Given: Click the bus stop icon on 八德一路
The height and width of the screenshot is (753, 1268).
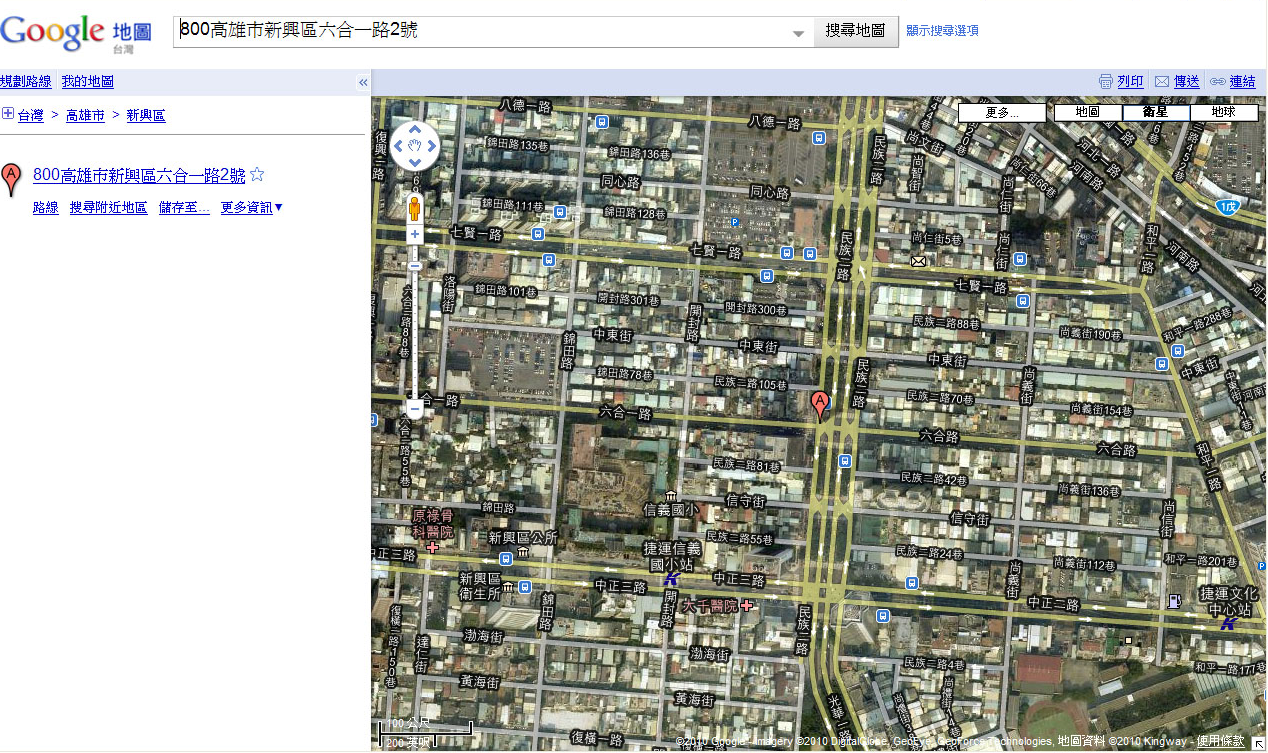Looking at the screenshot, I should [x=601, y=122].
